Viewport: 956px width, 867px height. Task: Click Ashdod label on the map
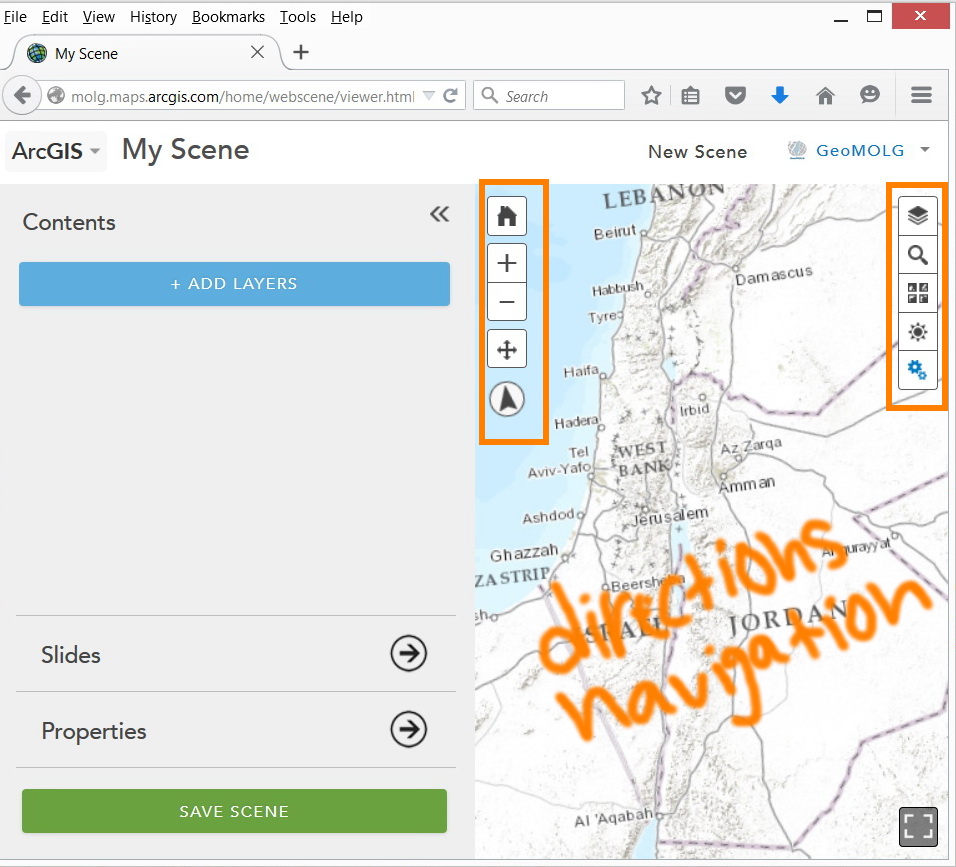point(548,516)
